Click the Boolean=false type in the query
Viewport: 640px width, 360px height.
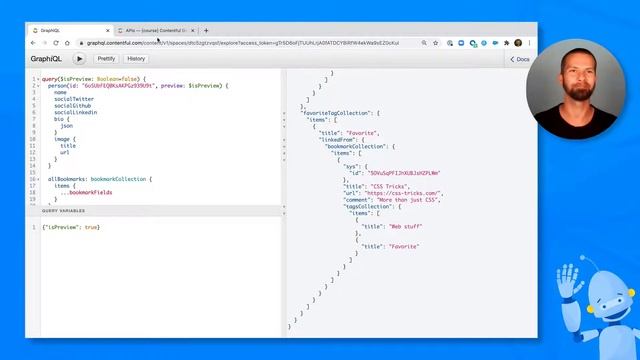118,79
